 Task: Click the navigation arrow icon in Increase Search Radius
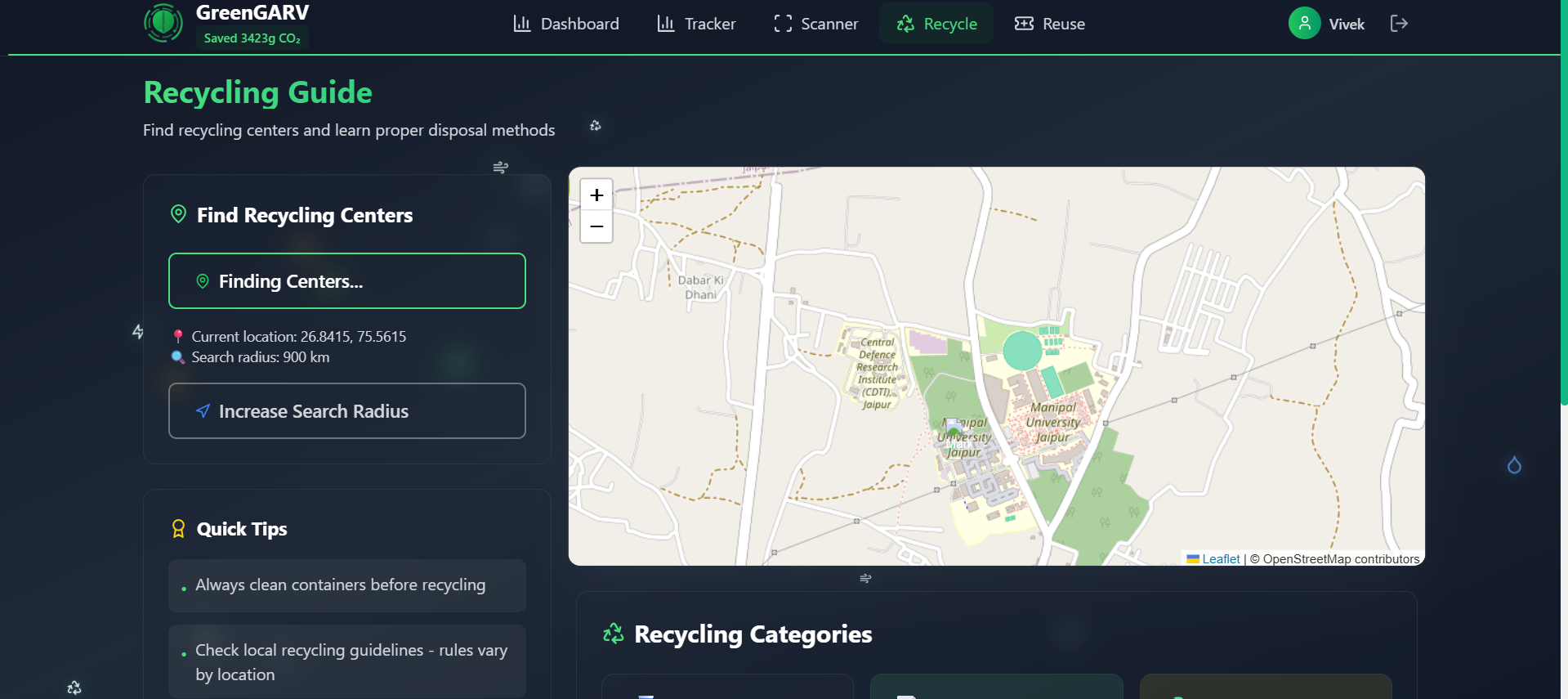tap(203, 411)
